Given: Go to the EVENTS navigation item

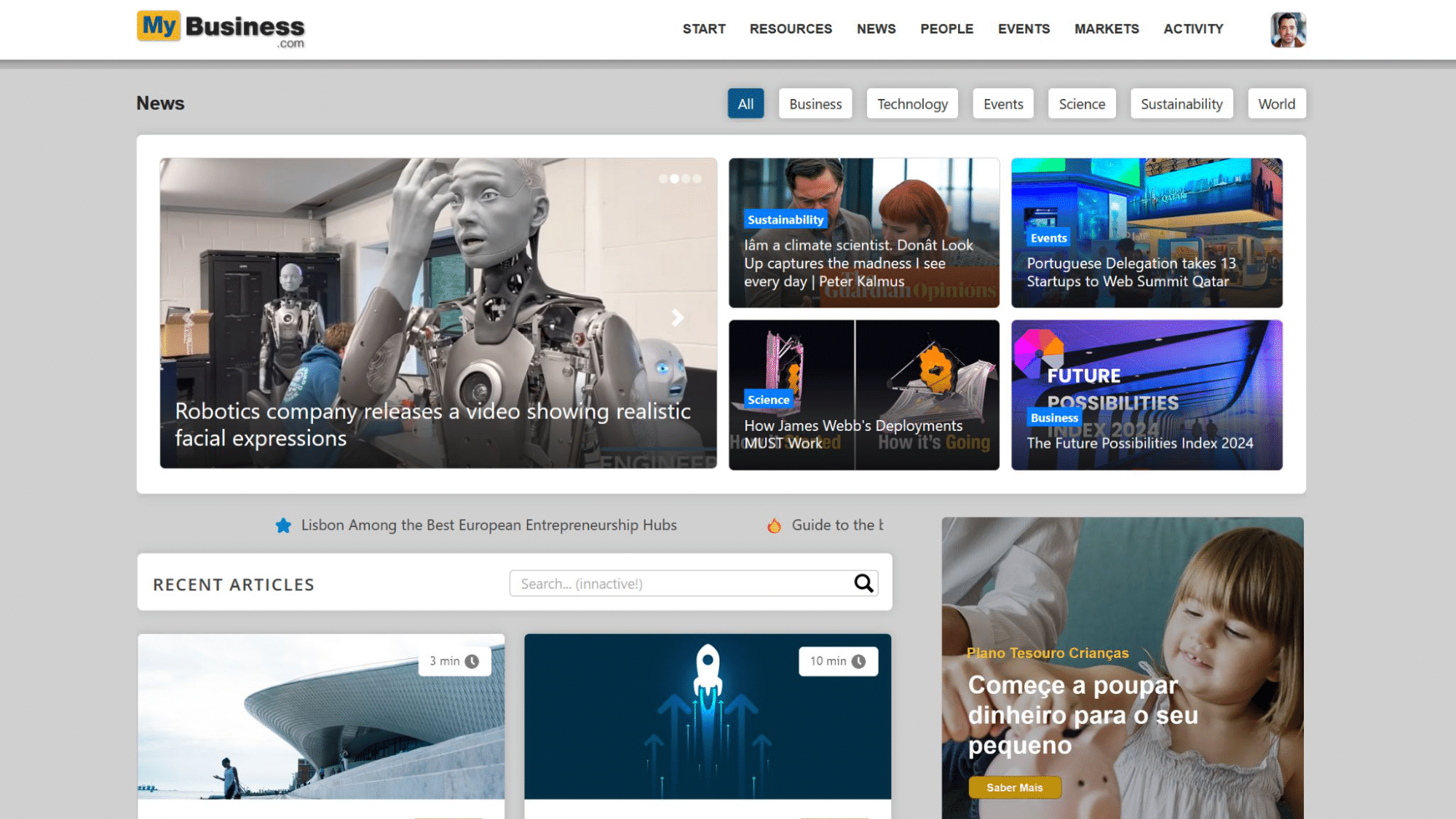Looking at the screenshot, I should pyautogui.click(x=1024, y=29).
